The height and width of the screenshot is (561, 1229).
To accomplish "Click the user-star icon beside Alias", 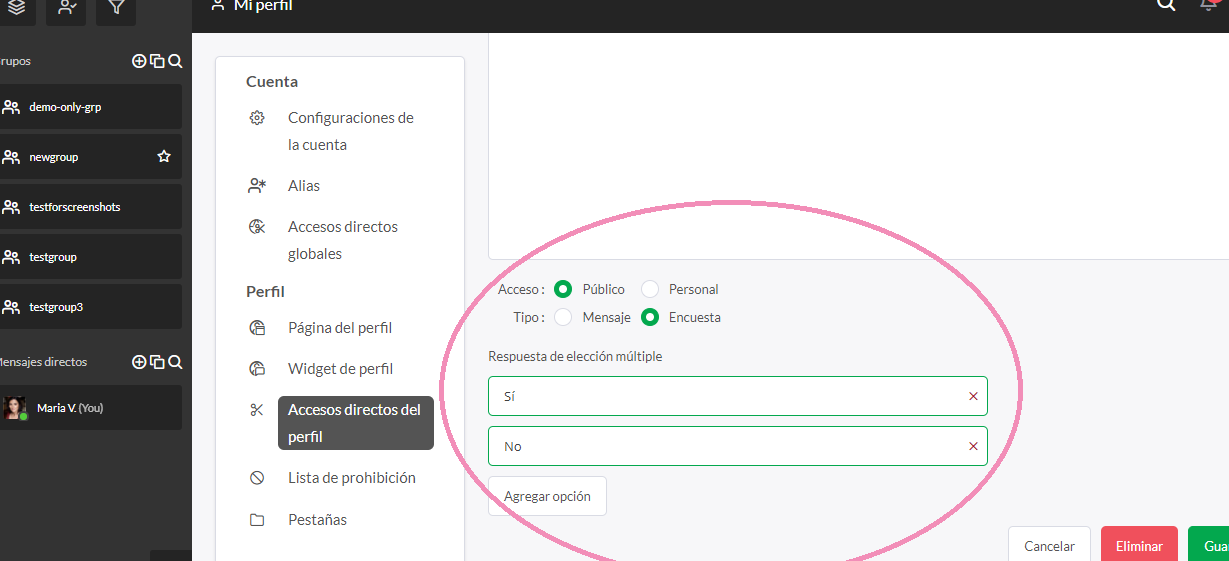I will point(257,186).
